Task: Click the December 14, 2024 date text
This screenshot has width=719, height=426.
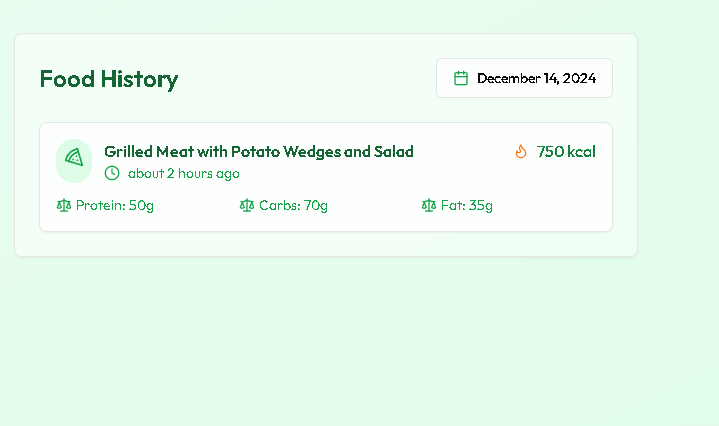Action: (536, 78)
